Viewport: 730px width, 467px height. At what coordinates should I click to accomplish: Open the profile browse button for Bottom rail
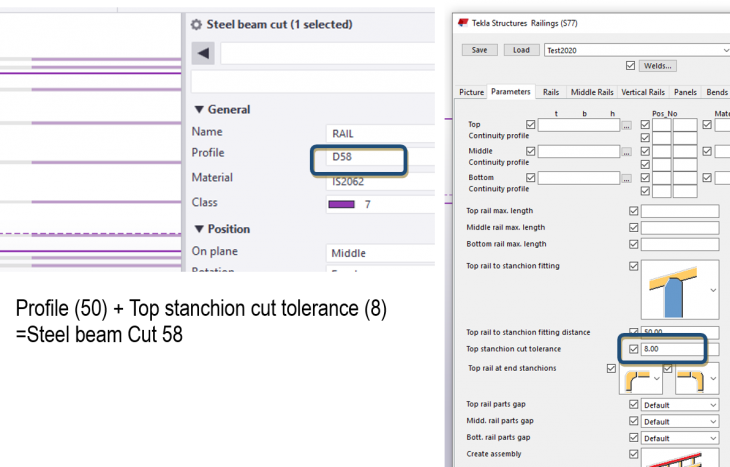tap(627, 179)
